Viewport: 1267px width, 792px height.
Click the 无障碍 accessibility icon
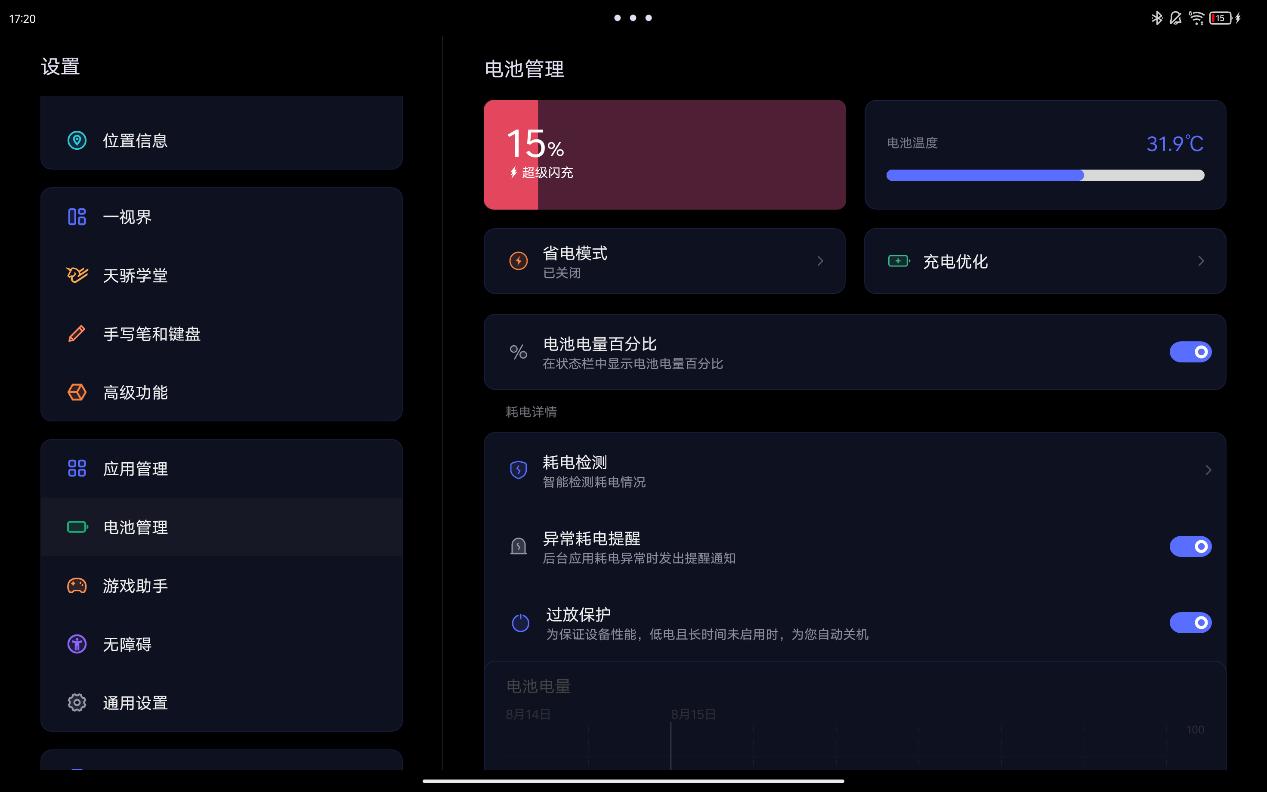click(x=77, y=644)
